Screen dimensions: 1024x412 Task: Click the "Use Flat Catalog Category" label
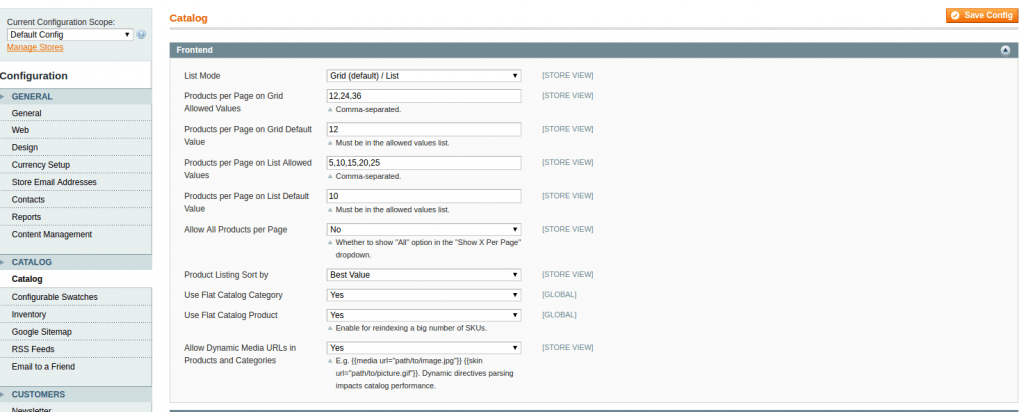click(x=233, y=295)
